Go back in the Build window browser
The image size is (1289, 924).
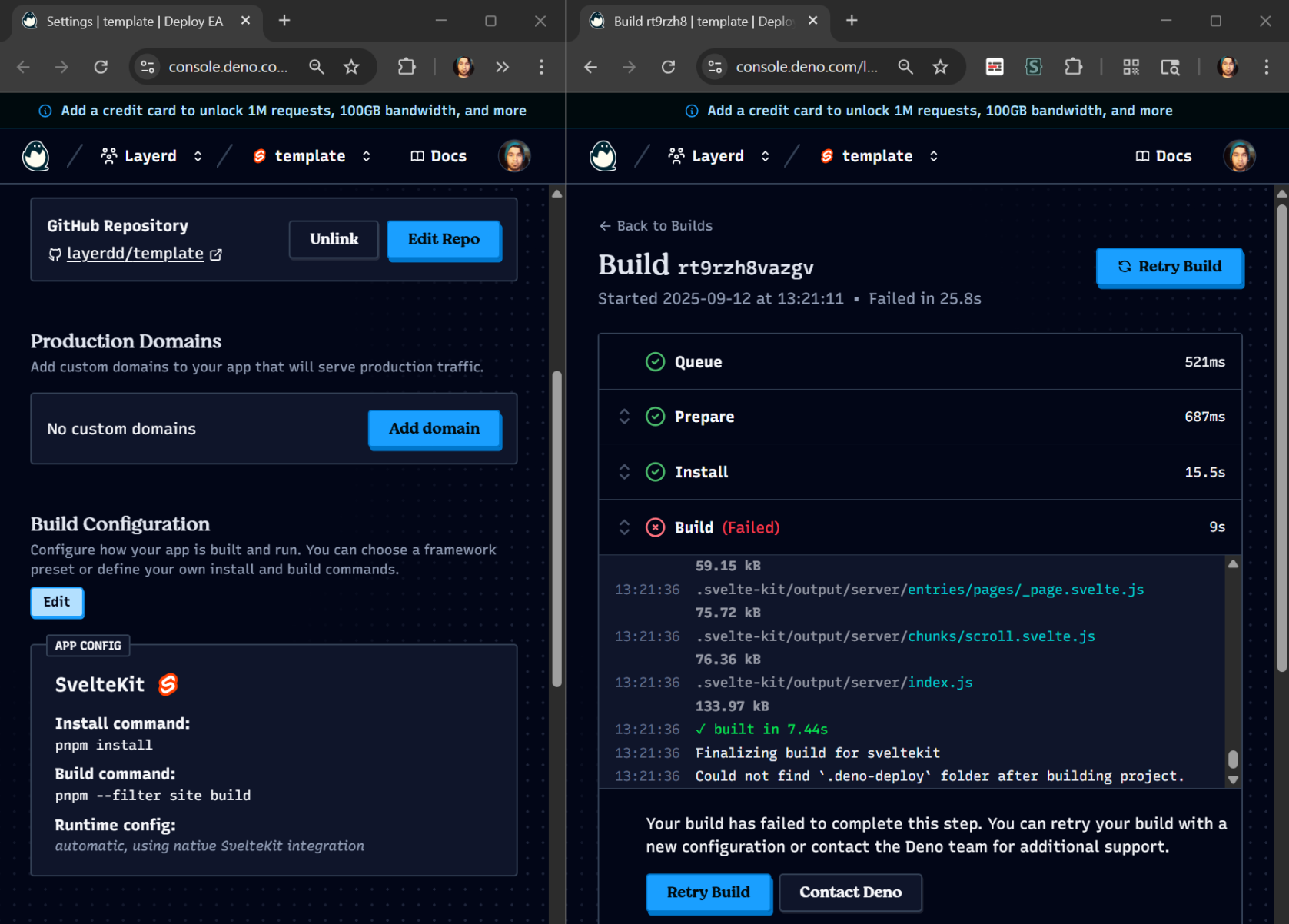coord(590,67)
